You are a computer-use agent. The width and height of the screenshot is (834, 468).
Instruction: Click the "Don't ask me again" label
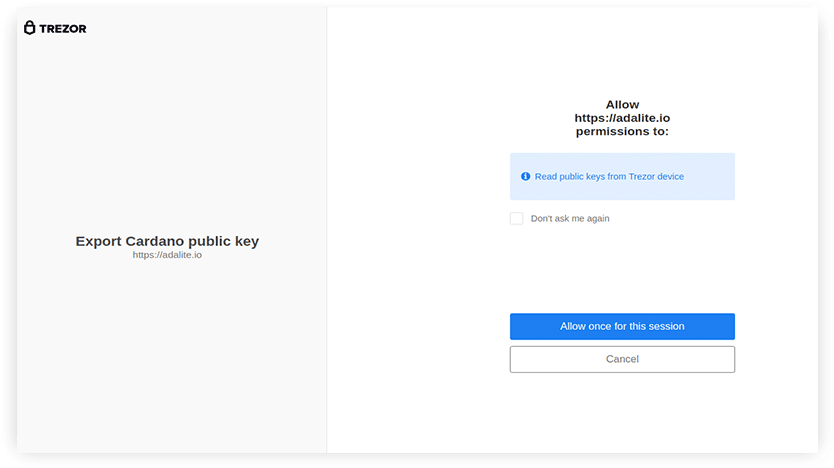(570, 219)
